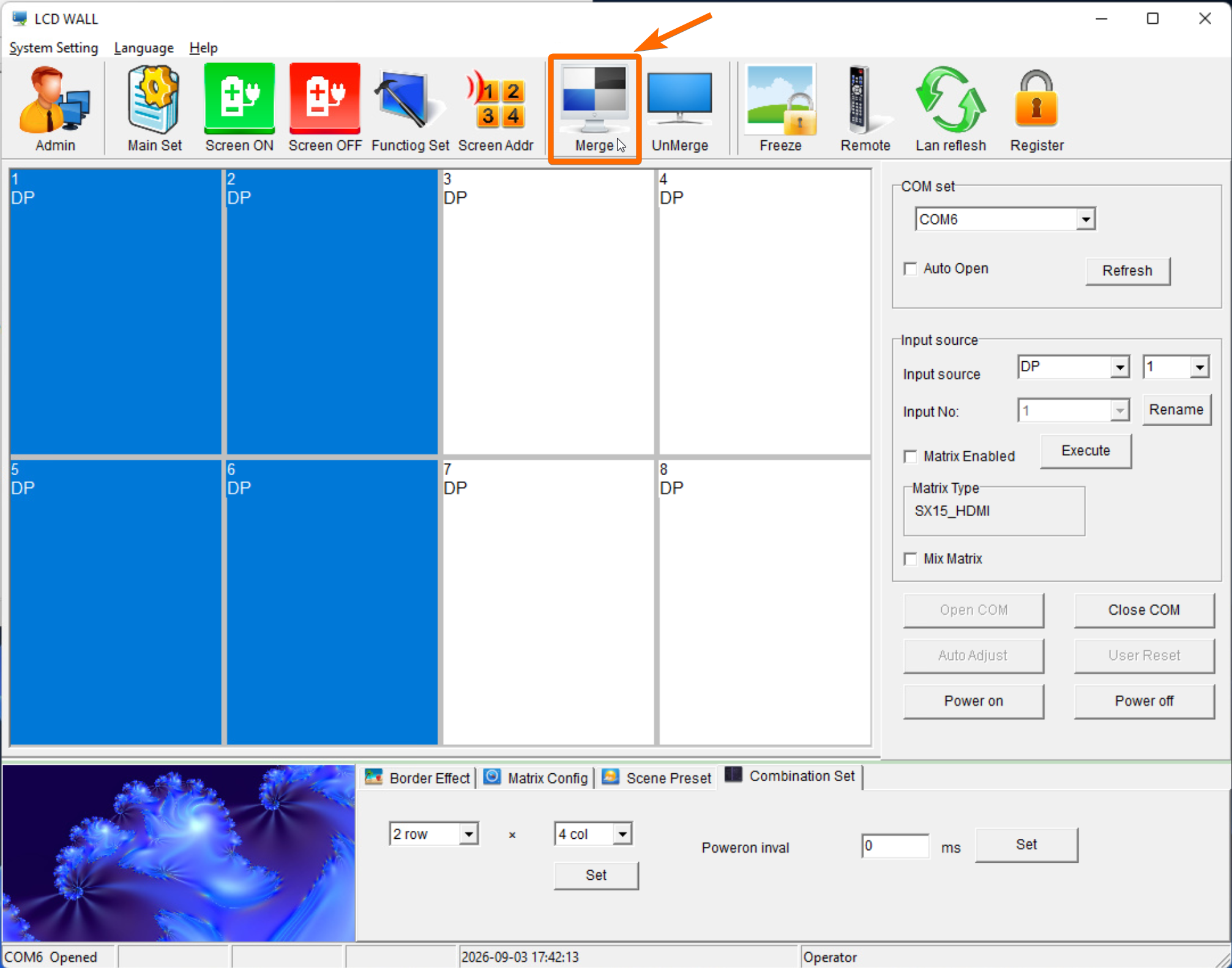
Task: Switch to the Scene Preset tab
Action: tap(657, 778)
